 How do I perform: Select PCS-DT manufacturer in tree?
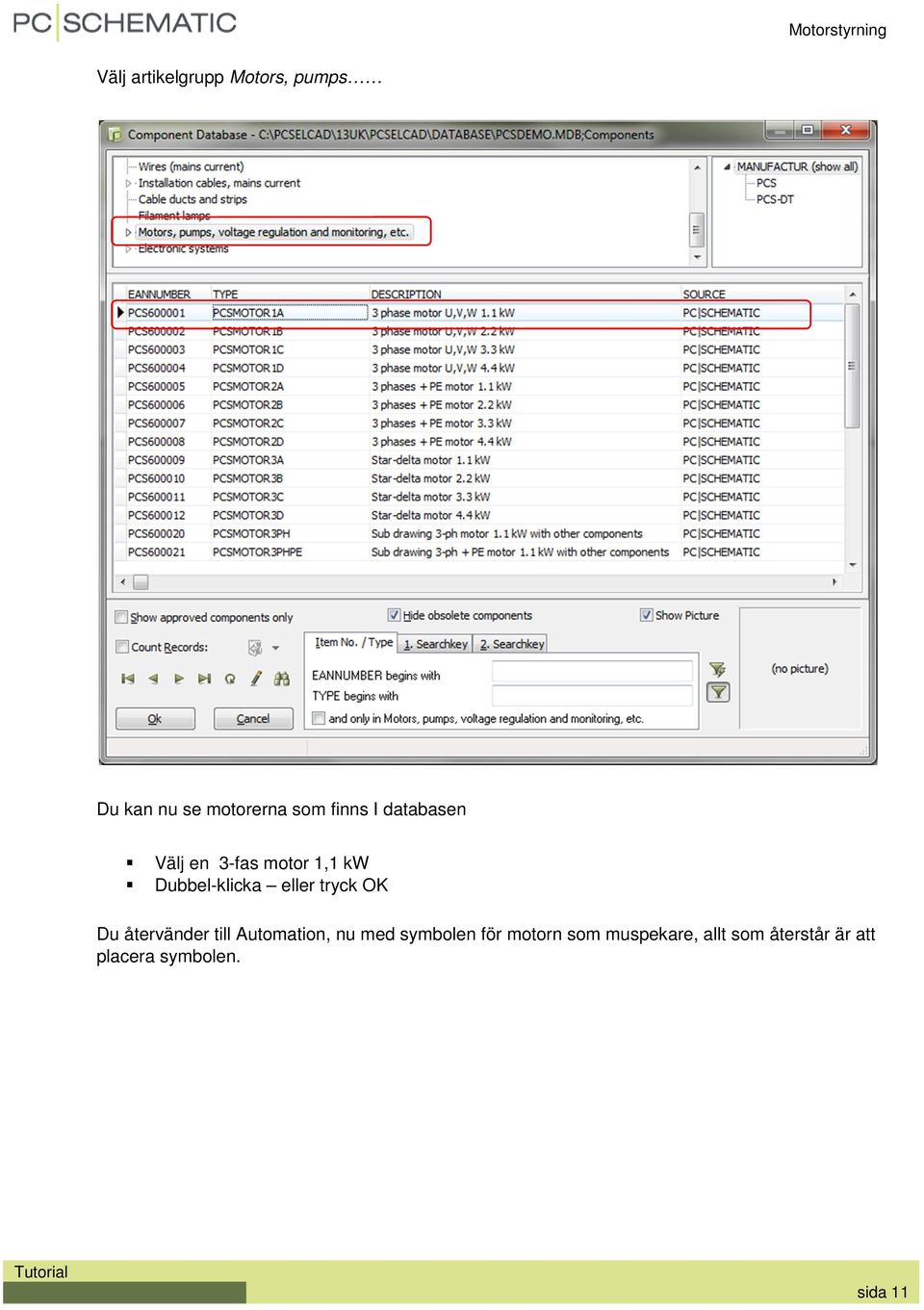[x=775, y=199]
